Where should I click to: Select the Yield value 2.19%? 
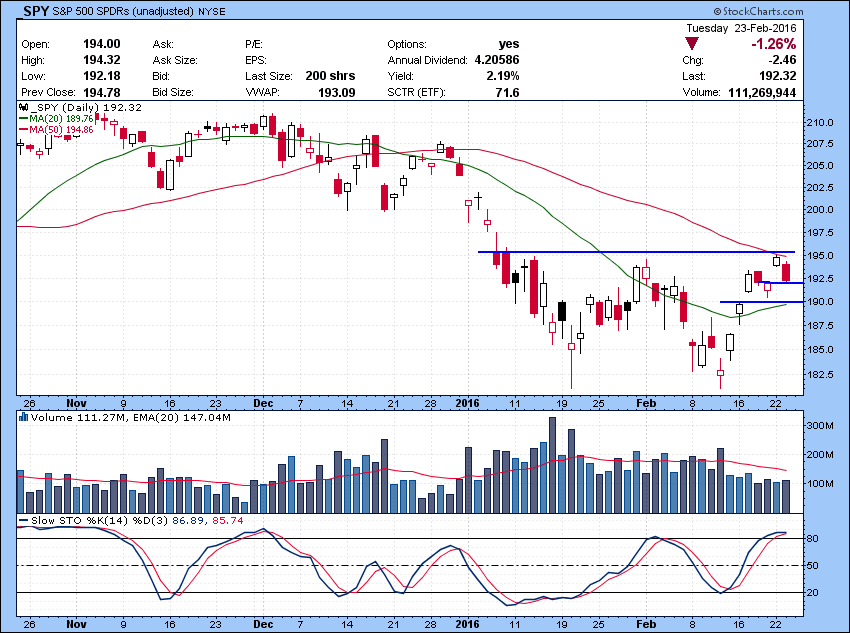(503, 76)
